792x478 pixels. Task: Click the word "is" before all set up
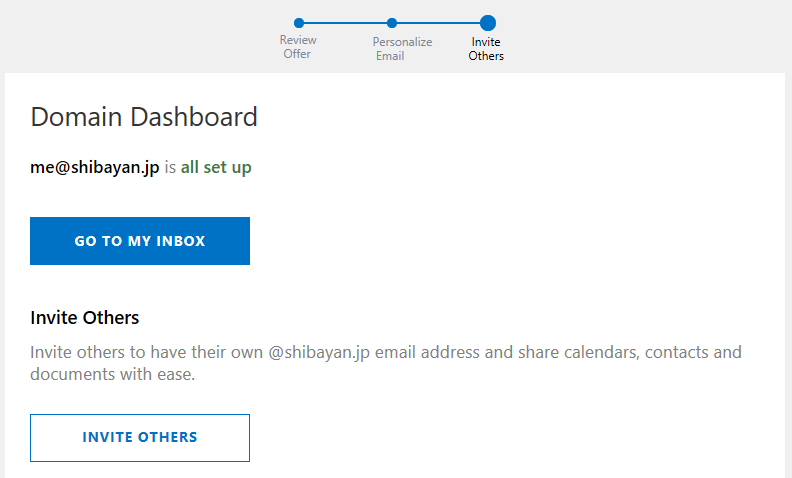(x=170, y=168)
